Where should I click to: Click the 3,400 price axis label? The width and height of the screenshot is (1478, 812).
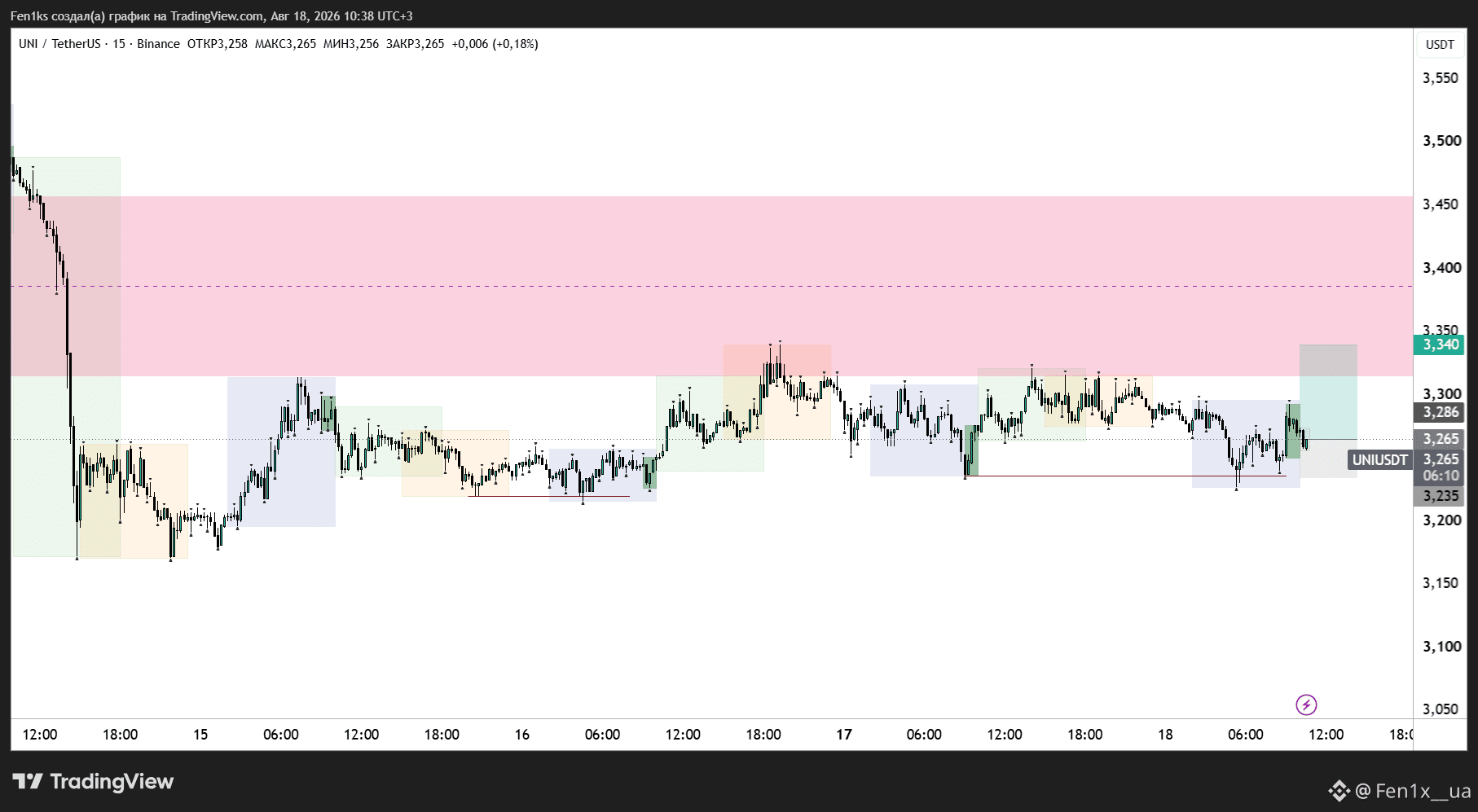(1441, 268)
